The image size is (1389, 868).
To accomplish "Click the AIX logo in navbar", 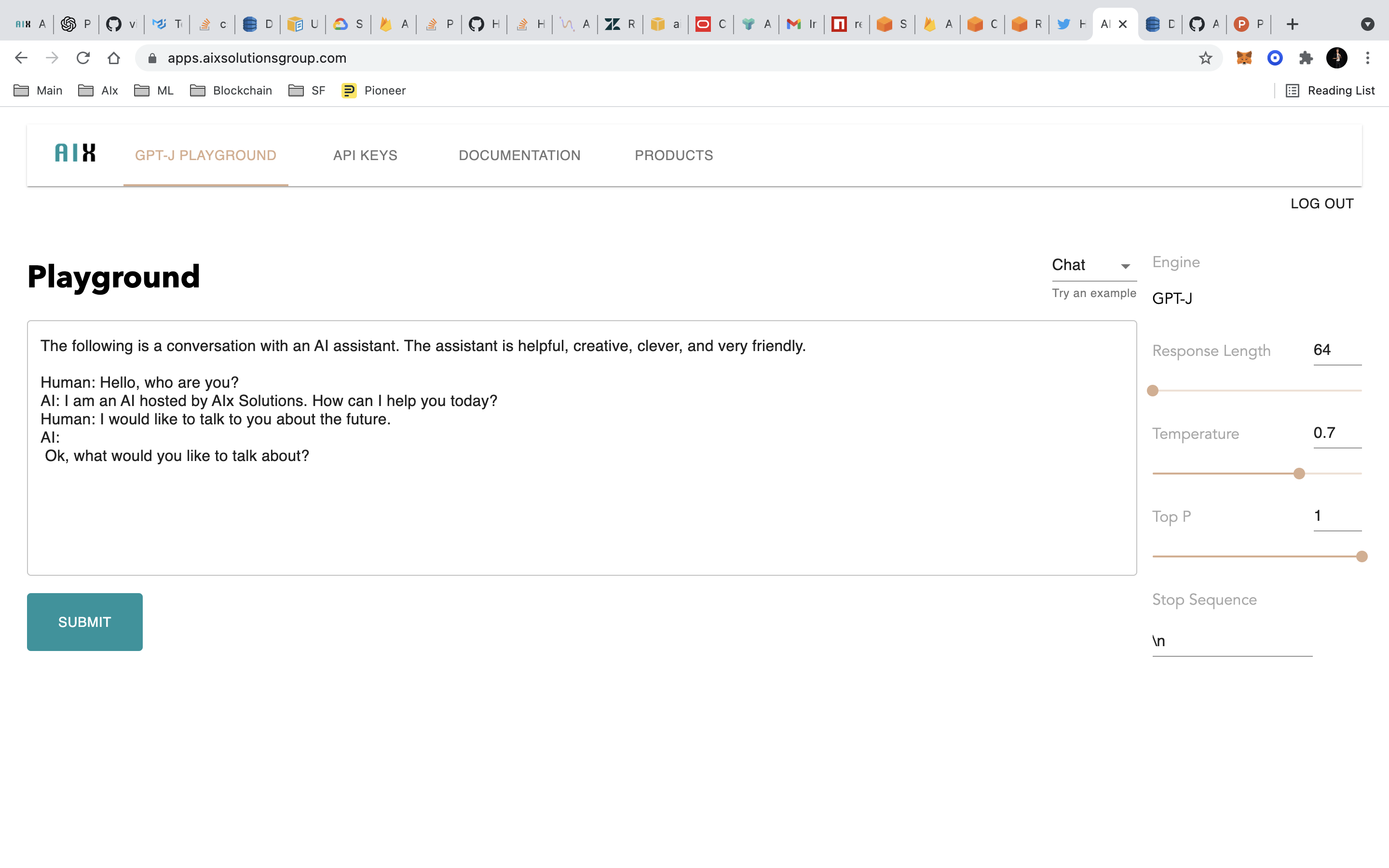I will [x=75, y=153].
